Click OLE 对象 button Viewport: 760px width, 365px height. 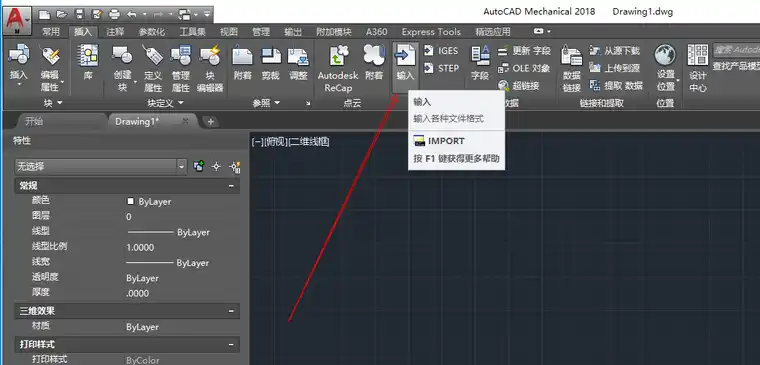(x=524, y=68)
